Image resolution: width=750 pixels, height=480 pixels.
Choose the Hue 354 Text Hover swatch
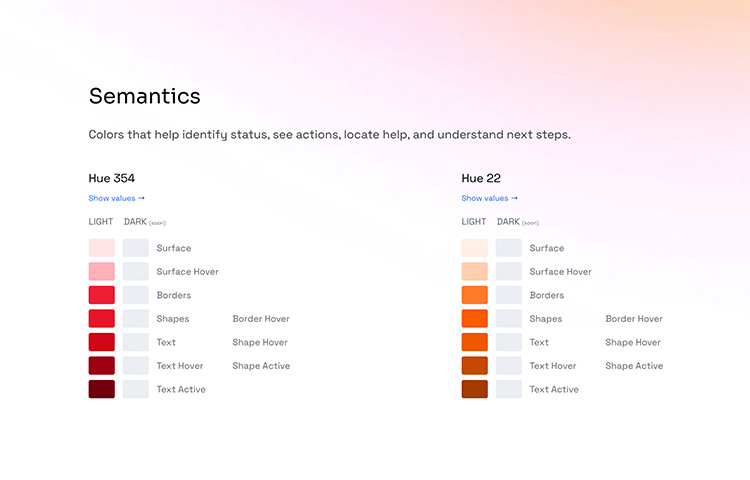pos(101,366)
